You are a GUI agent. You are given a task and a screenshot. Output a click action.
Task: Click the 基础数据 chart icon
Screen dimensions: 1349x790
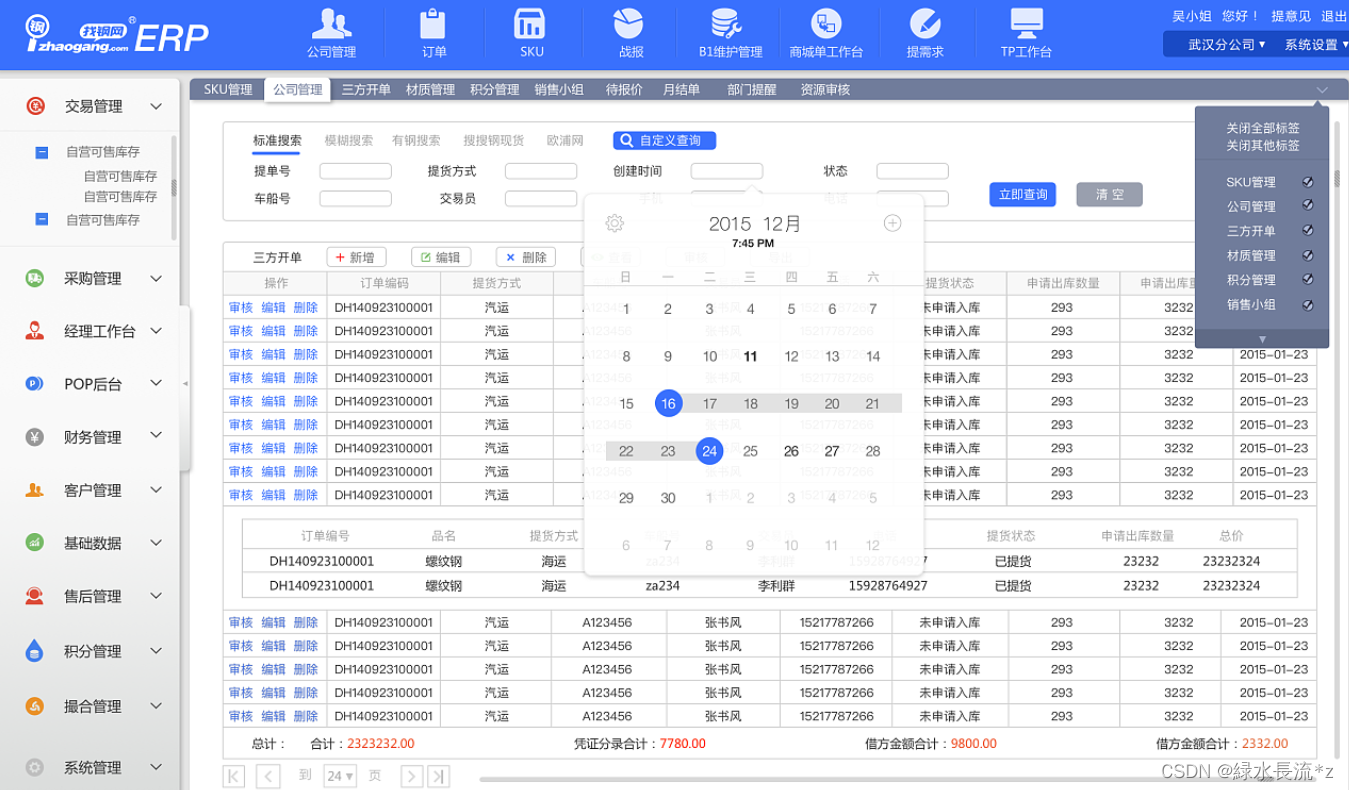(x=35, y=542)
